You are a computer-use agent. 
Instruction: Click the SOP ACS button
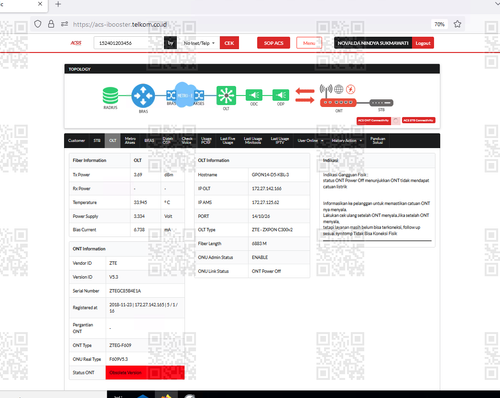tap(273, 43)
